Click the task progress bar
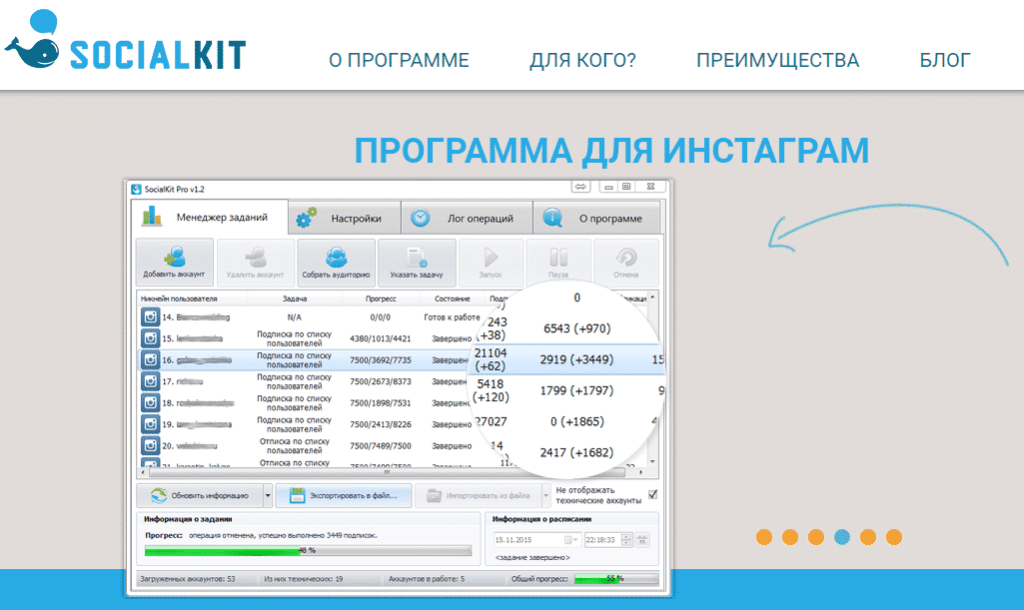This screenshot has height=610, width=1024. click(x=308, y=550)
